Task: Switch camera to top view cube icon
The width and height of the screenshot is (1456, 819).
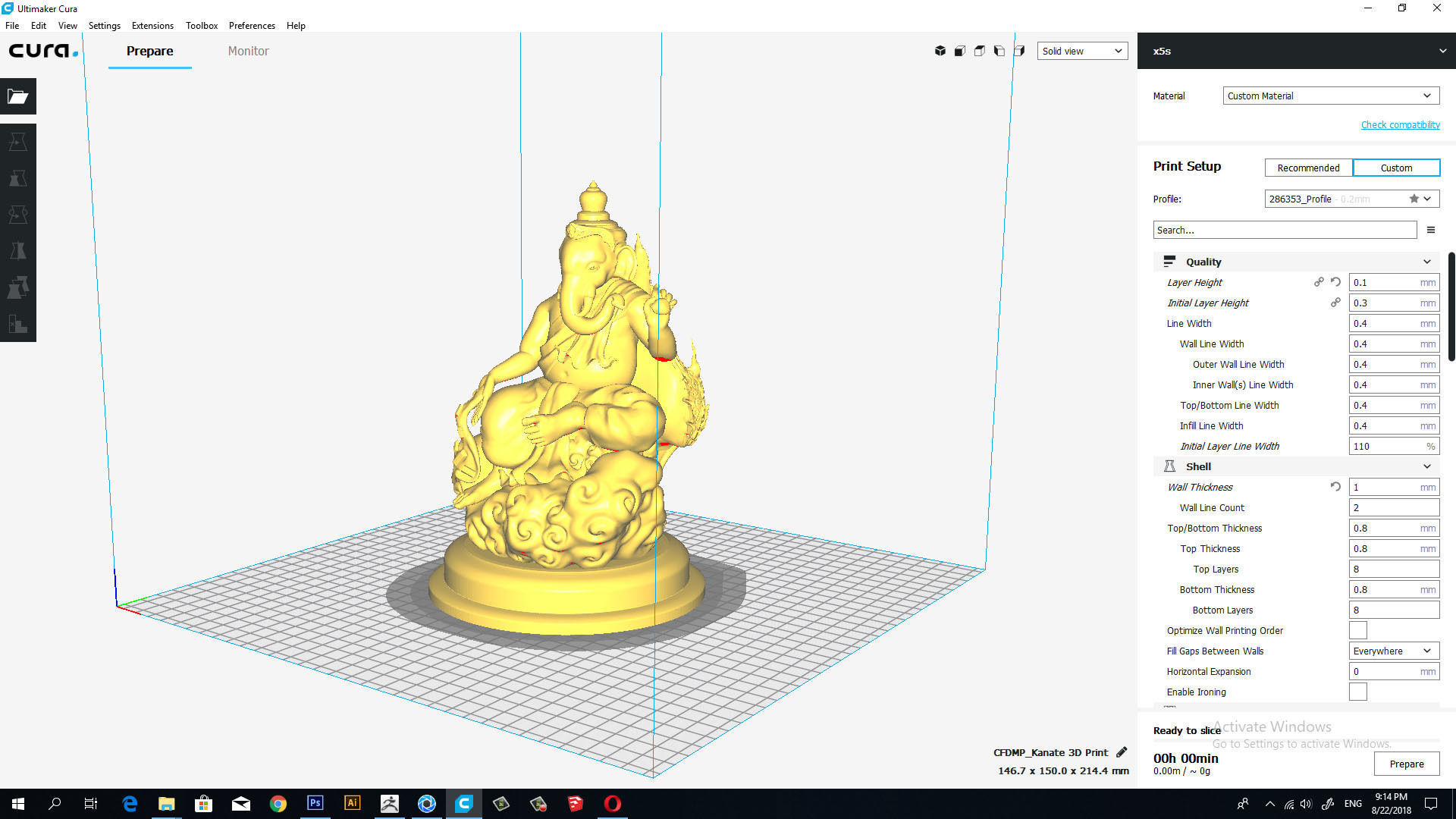Action: (x=980, y=51)
